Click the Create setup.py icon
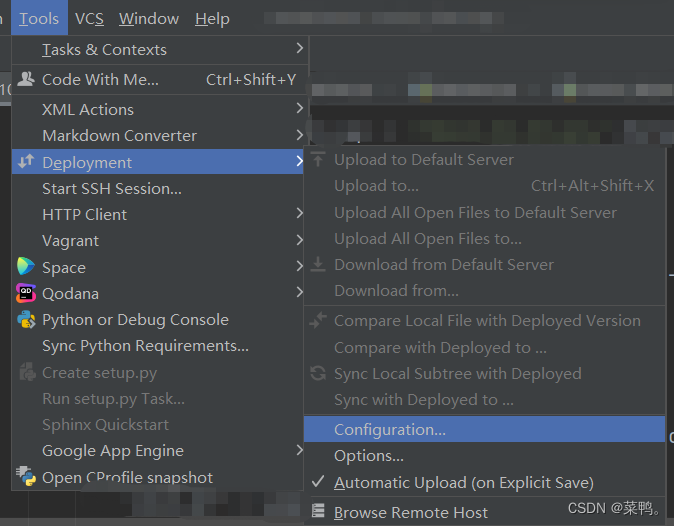This screenshot has width=674, height=526. [28, 372]
